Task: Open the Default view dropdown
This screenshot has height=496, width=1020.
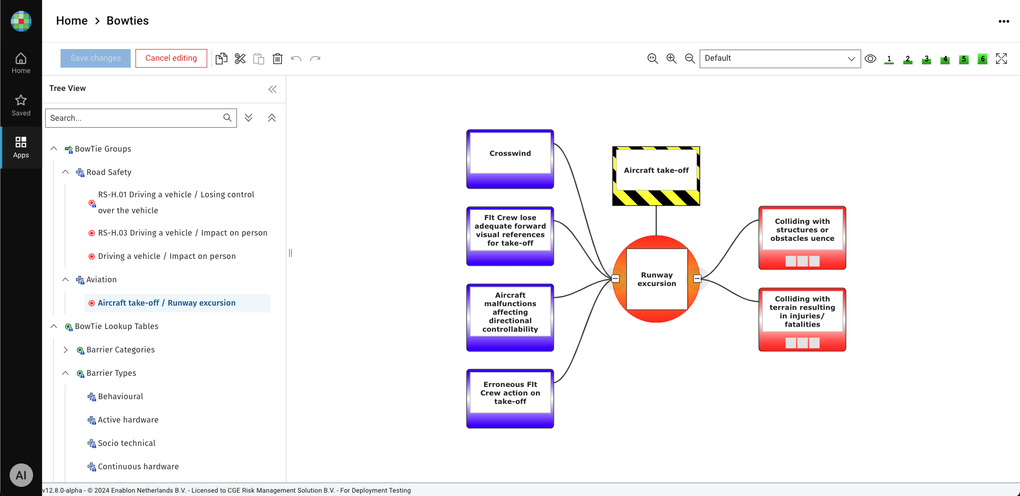Action: (779, 59)
